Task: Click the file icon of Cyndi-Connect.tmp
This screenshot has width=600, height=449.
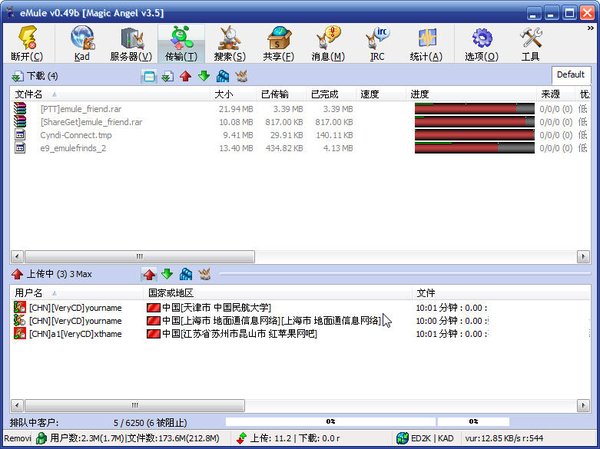Action: [20, 134]
